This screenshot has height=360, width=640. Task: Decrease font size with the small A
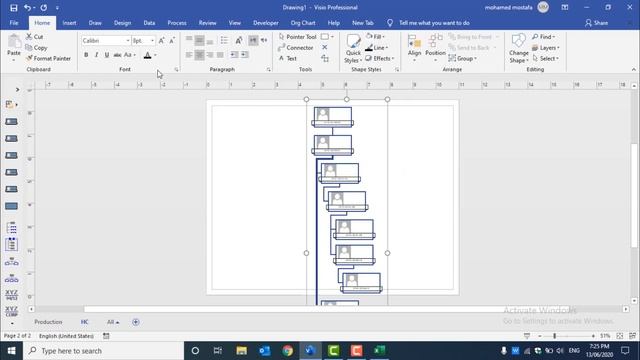coord(172,40)
